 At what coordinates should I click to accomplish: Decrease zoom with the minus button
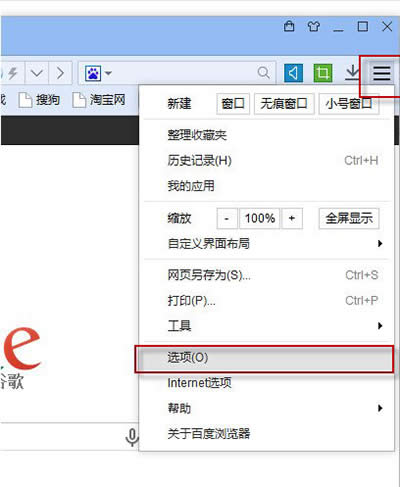click(x=227, y=219)
